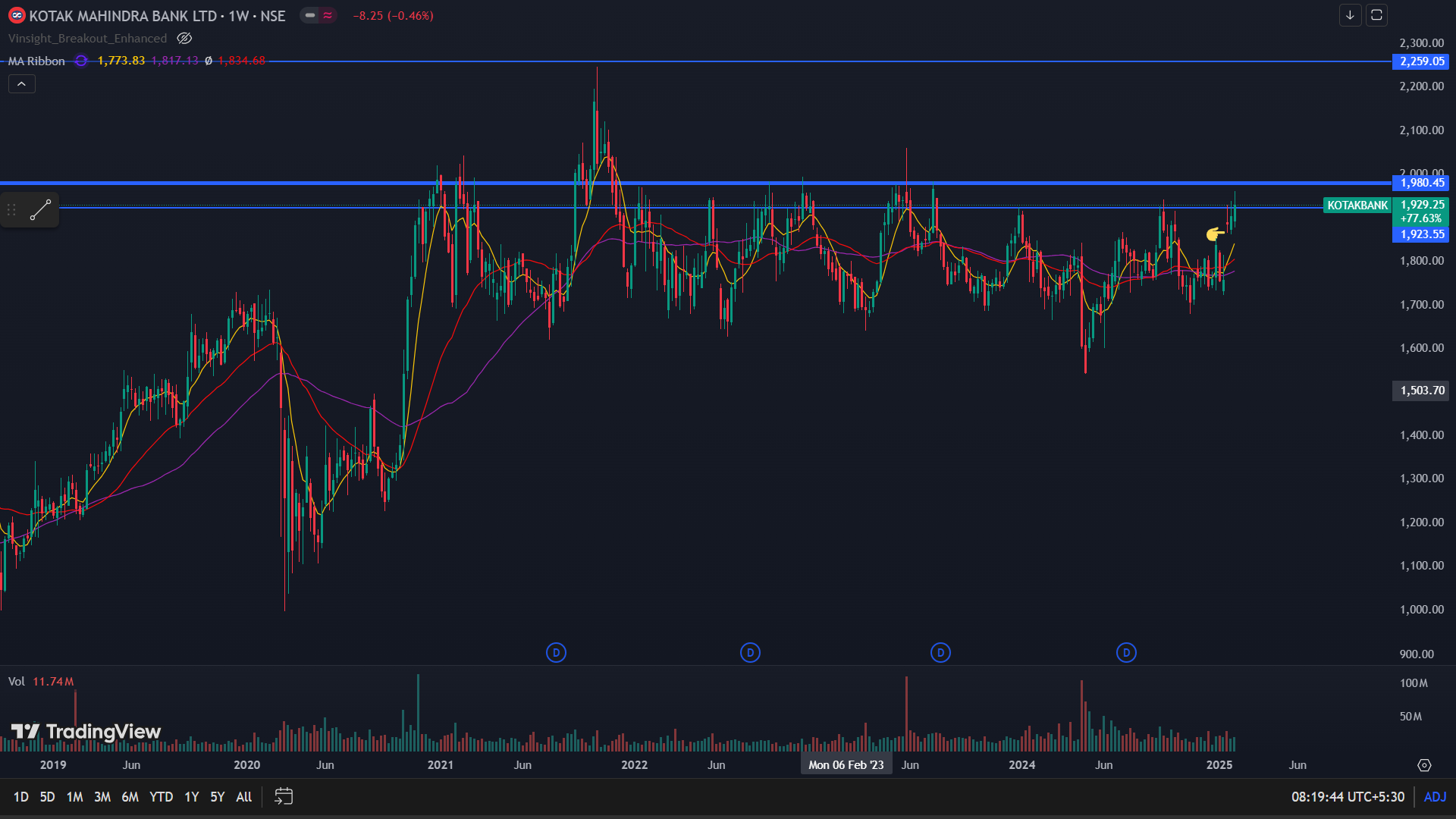Select the MA Ribbon indicator label

[x=36, y=61]
